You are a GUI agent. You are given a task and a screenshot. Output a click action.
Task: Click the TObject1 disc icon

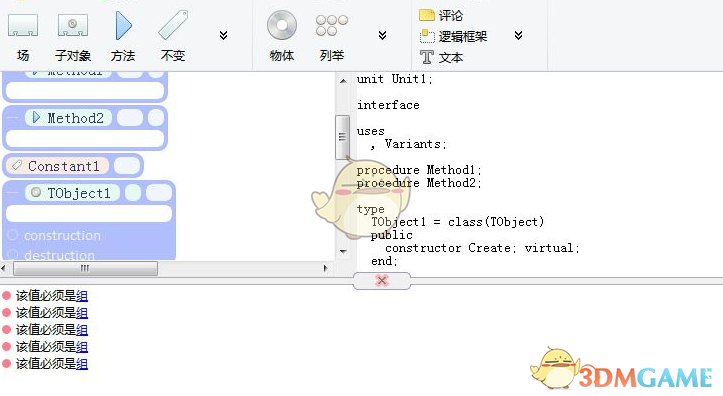point(36,192)
